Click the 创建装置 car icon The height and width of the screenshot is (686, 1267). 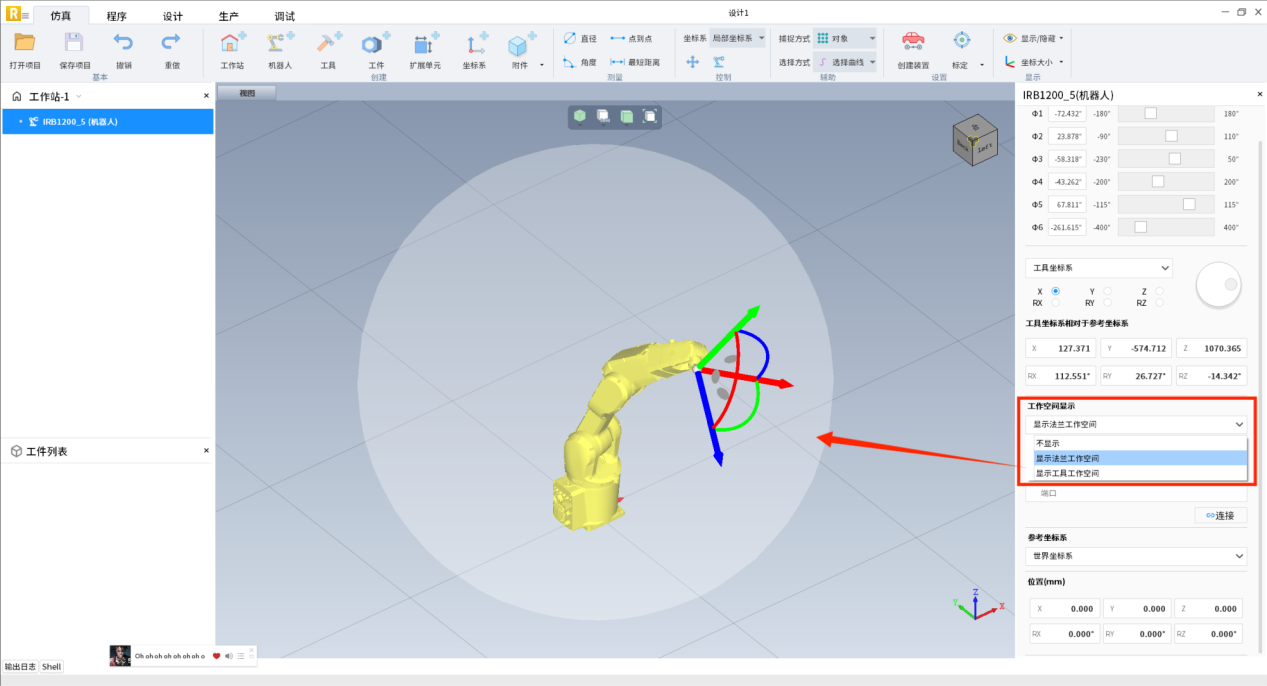pyautogui.click(x=912, y=42)
